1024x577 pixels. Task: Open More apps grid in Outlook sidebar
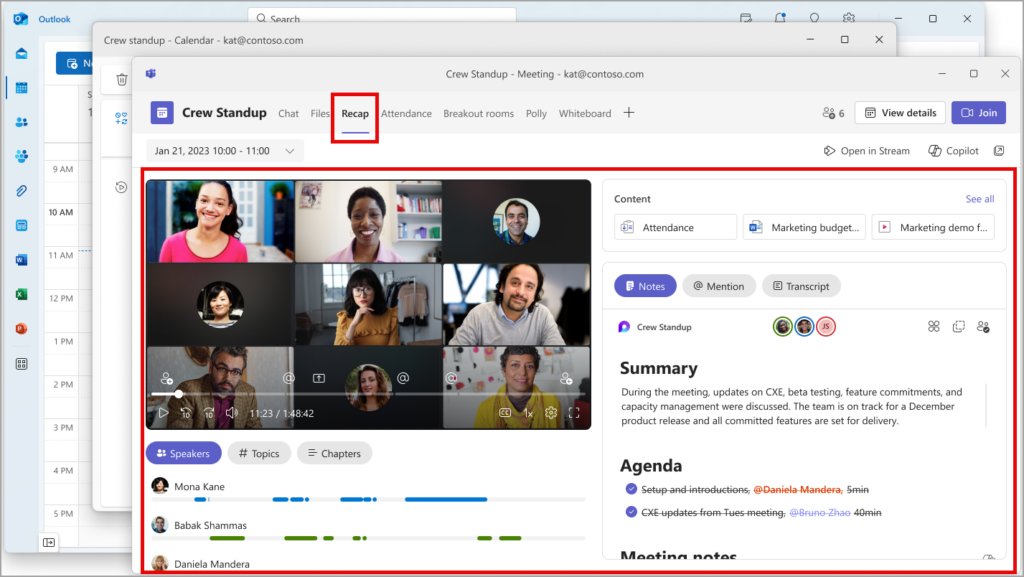(22, 364)
